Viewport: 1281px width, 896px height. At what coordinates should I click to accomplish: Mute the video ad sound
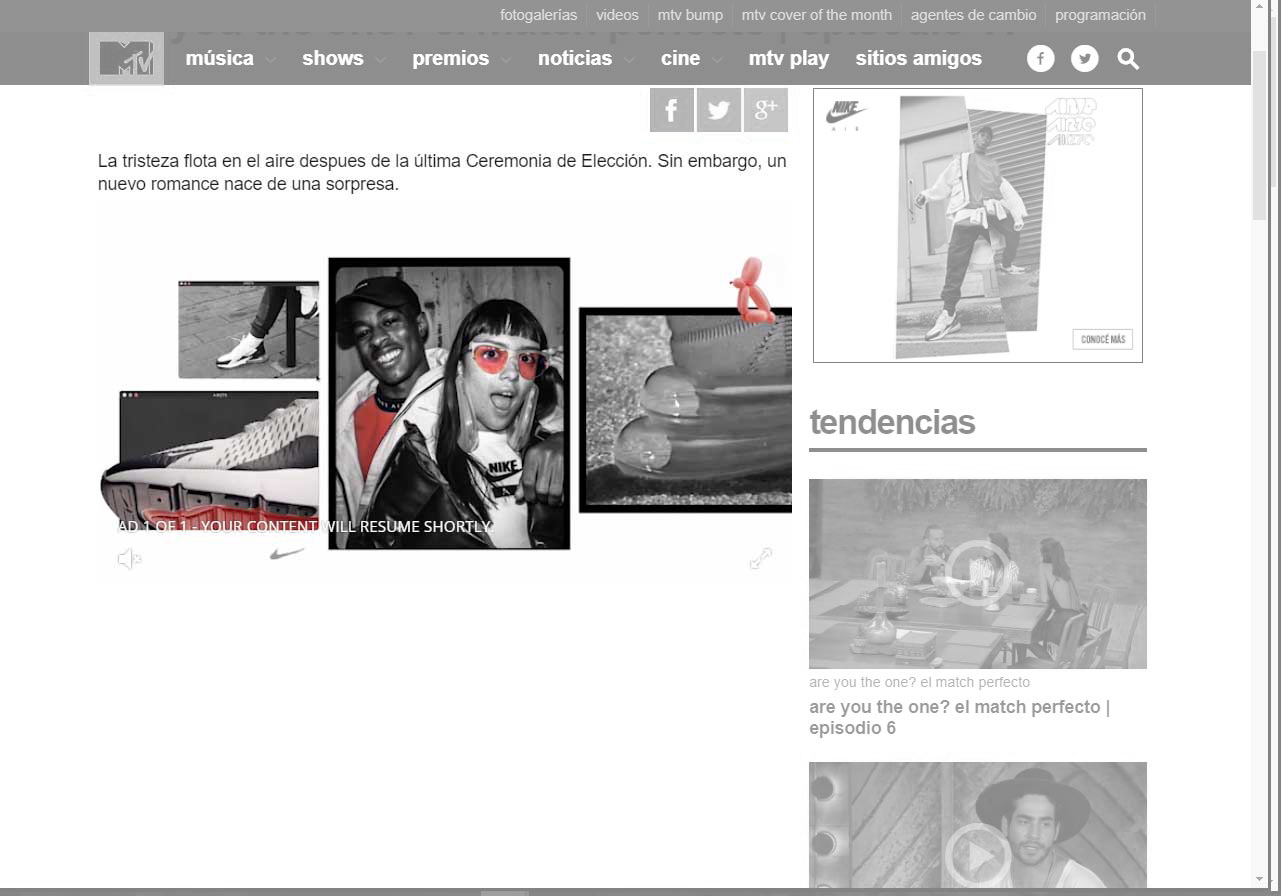[x=129, y=559]
